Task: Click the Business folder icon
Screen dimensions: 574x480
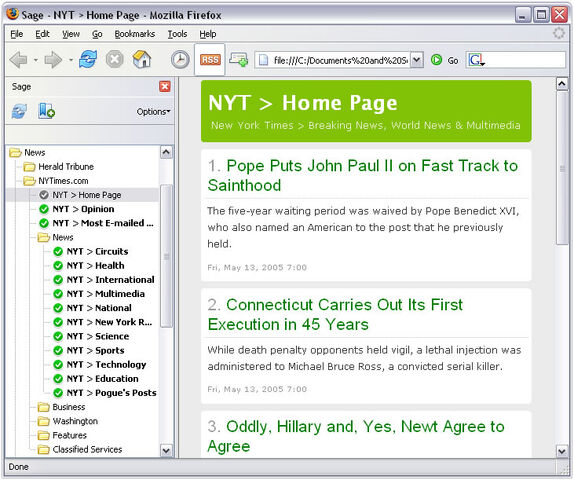Action: [44, 407]
